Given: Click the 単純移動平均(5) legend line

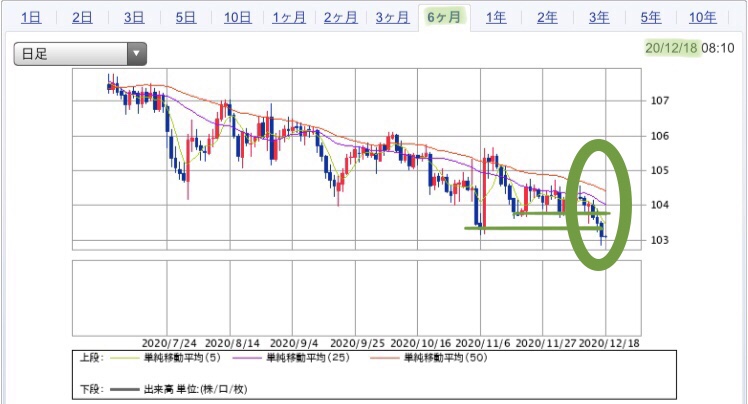Looking at the screenshot, I should (126, 358).
